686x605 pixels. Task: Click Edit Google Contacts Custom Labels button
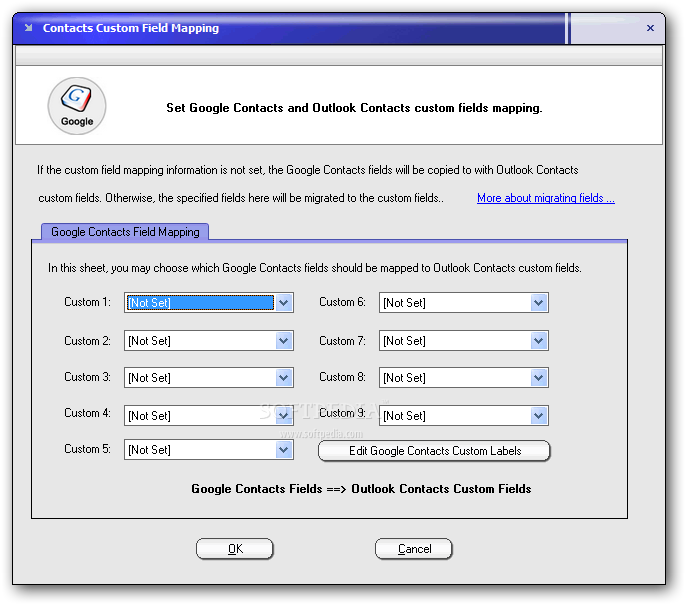434,451
